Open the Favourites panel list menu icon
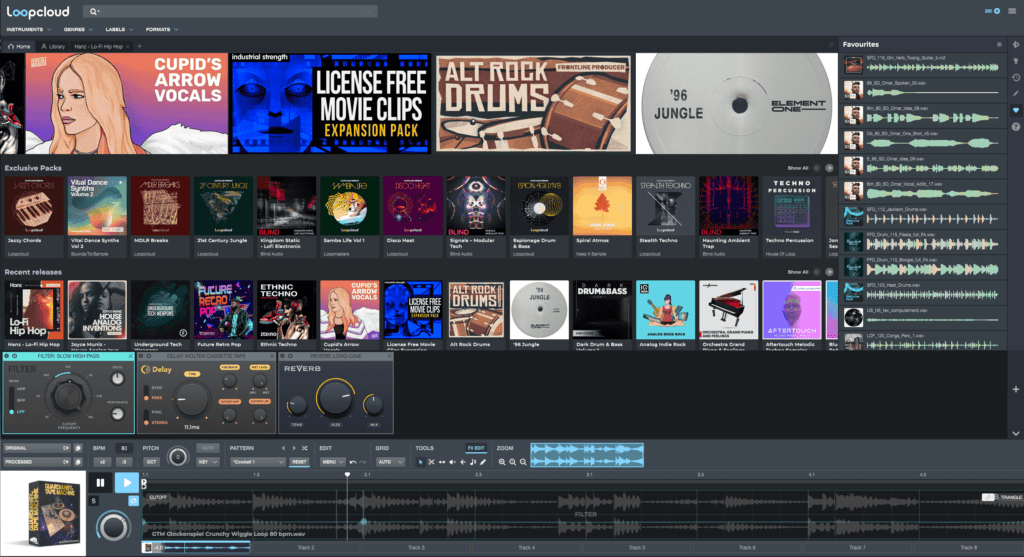 [x=999, y=44]
